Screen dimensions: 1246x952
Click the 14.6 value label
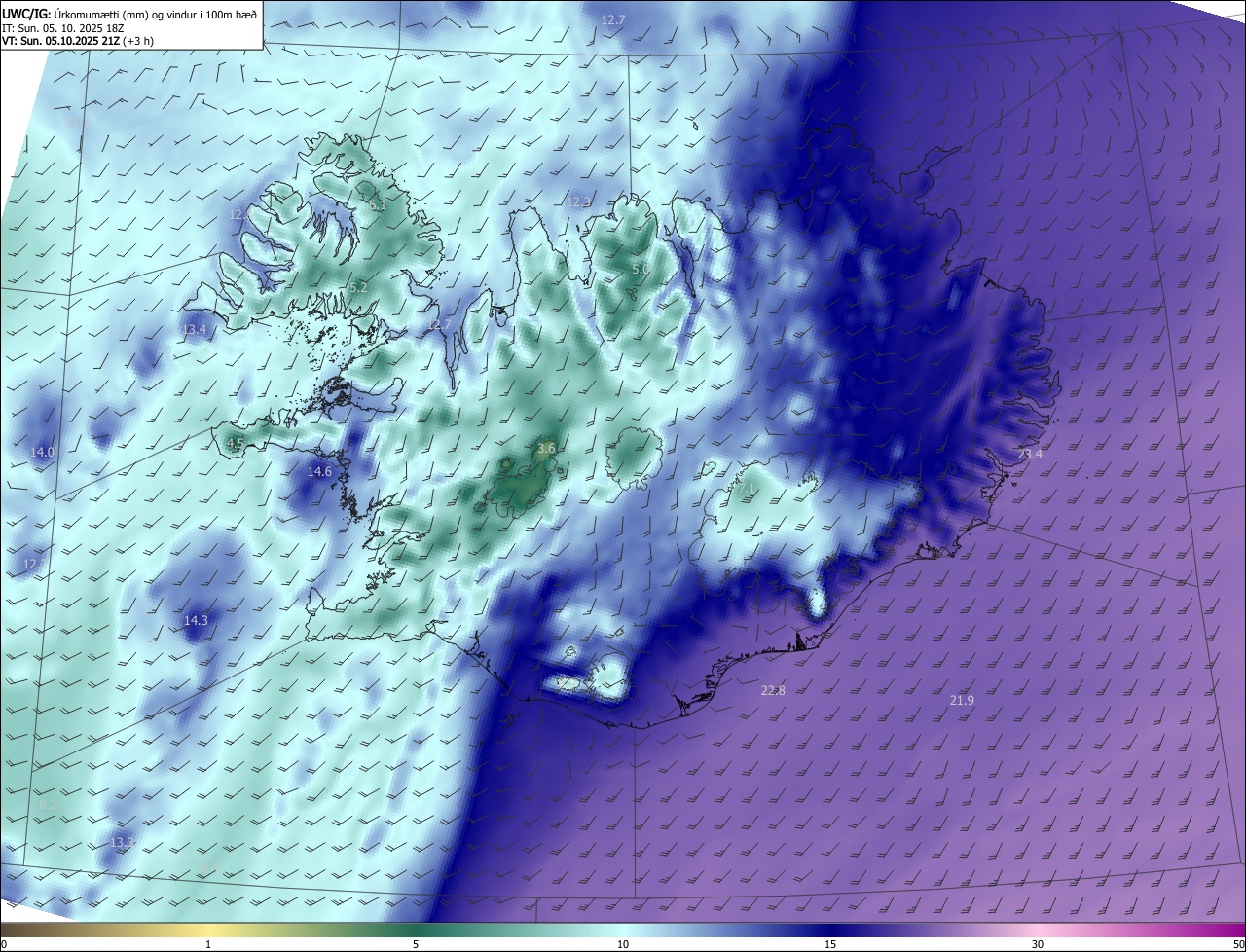319,471
